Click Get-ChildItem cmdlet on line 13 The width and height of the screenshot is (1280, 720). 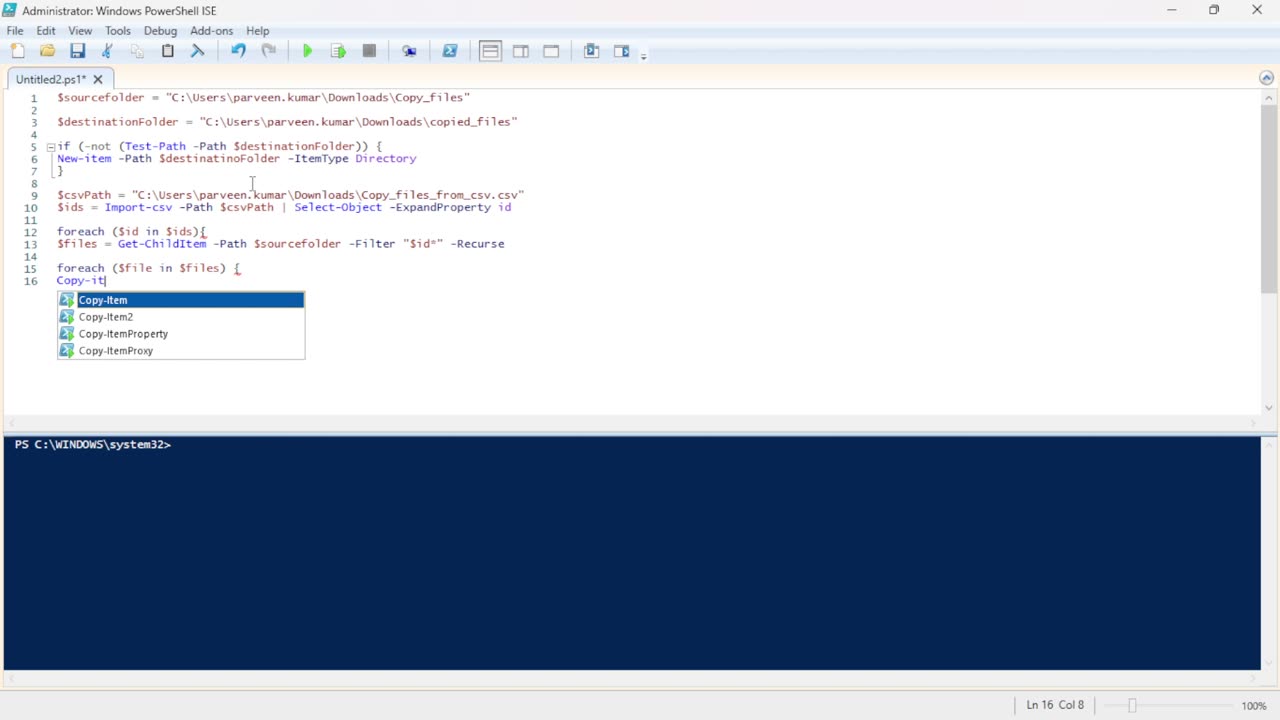(x=162, y=244)
